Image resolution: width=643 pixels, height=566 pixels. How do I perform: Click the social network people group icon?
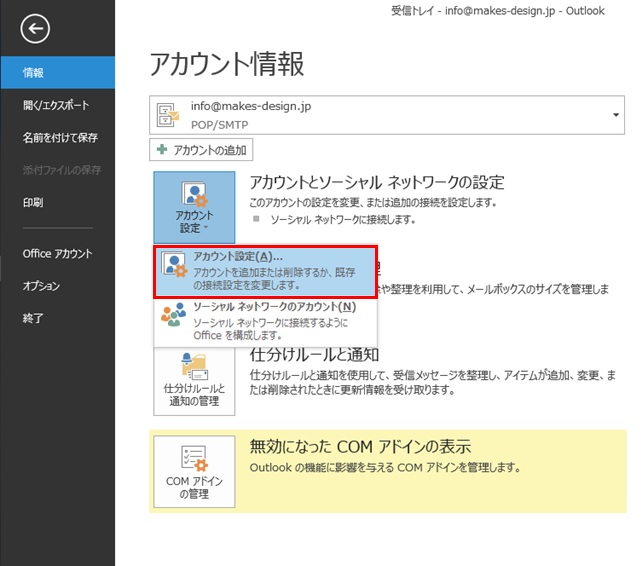pyautogui.click(x=173, y=315)
